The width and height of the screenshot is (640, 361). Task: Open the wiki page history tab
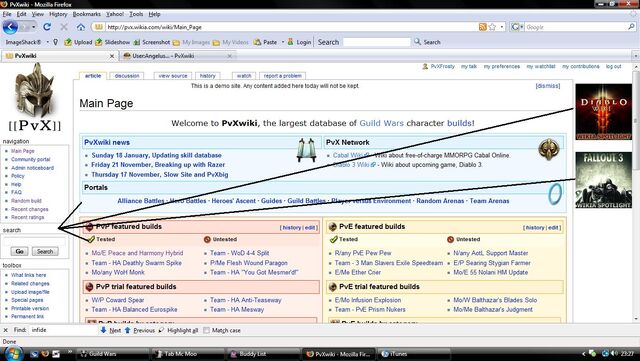[207, 76]
